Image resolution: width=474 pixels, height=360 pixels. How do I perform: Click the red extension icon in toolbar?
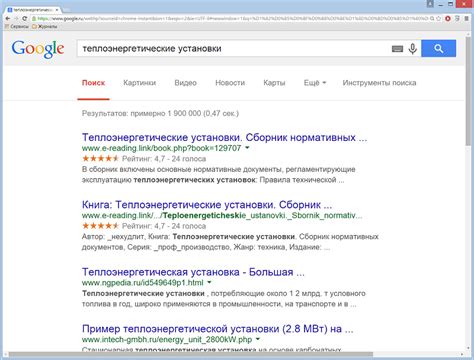coord(448,19)
